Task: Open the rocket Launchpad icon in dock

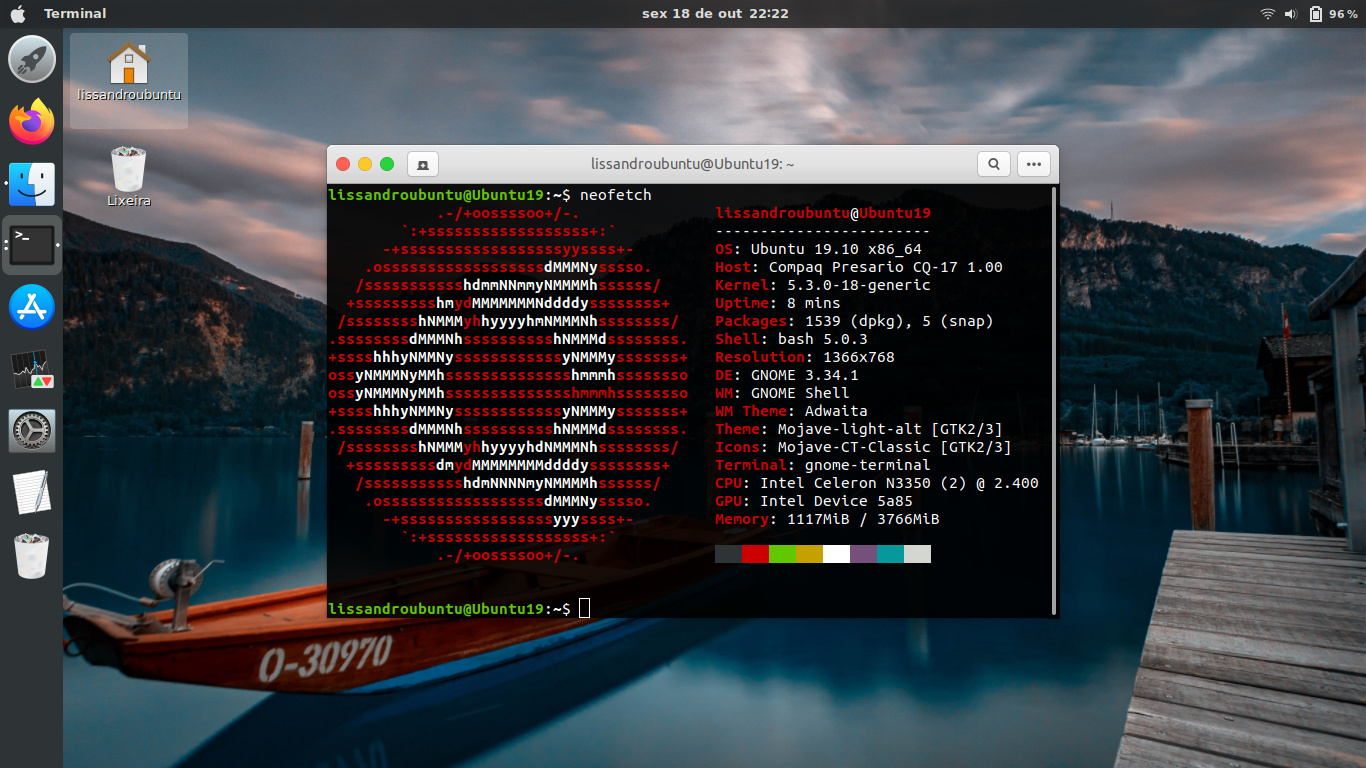Action: click(x=32, y=59)
